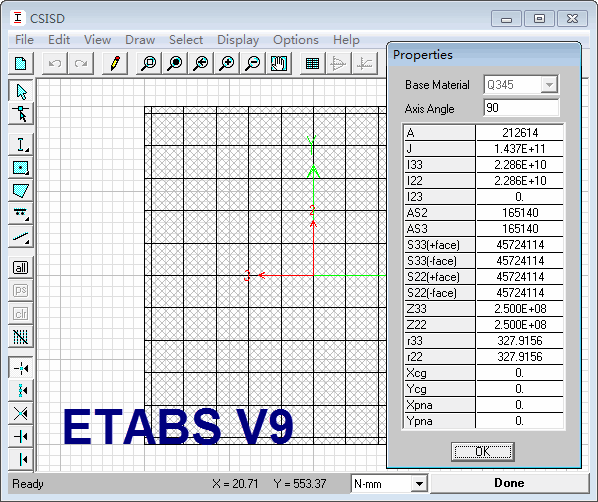Screen dimensions: 598x502
Task: Click the Ready status text
Action: [27, 484]
